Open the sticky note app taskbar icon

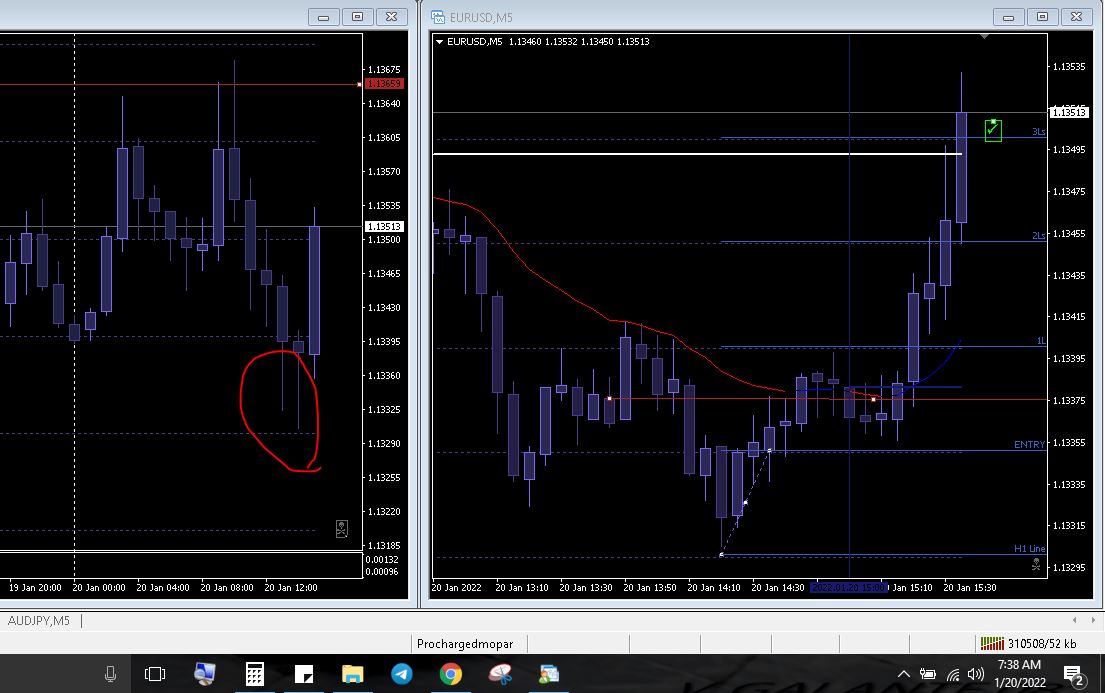pyautogui.click(x=304, y=674)
